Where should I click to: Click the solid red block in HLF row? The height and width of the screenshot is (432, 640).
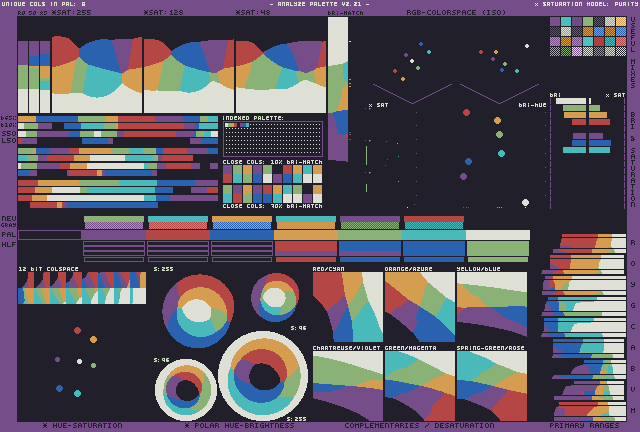(306, 246)
